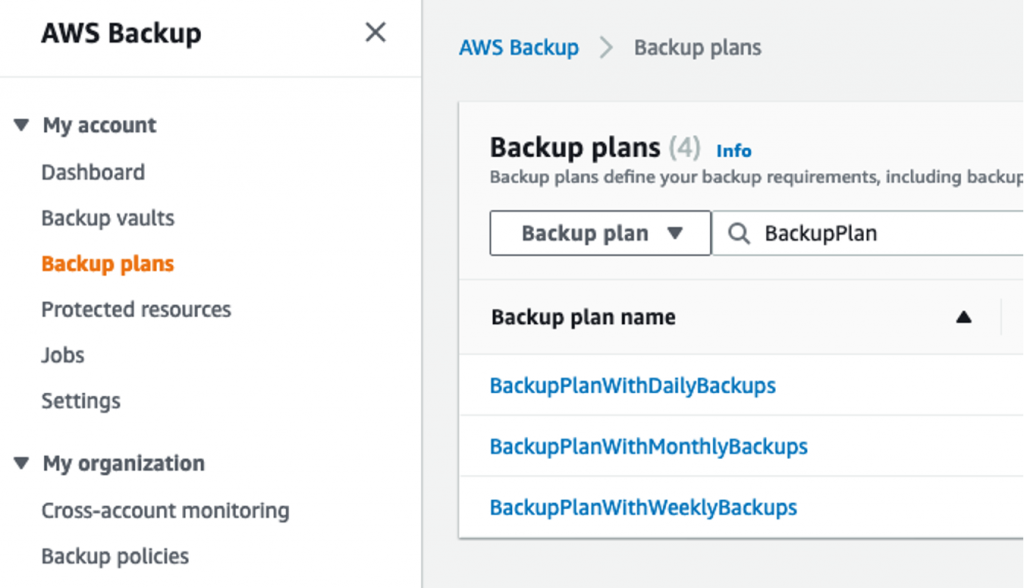Close the AWS Backup sidebar panel

coord(375,33)
